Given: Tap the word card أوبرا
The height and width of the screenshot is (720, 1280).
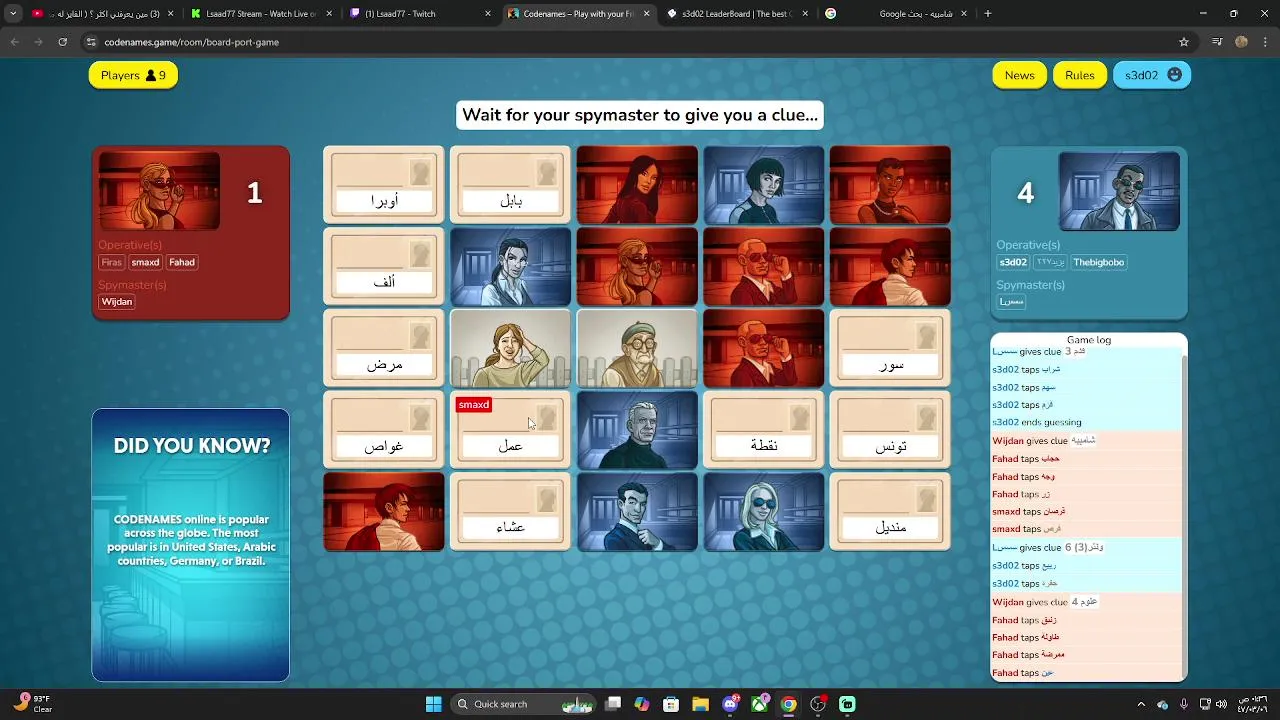Looking at the screenshot, I should point(384,185).
